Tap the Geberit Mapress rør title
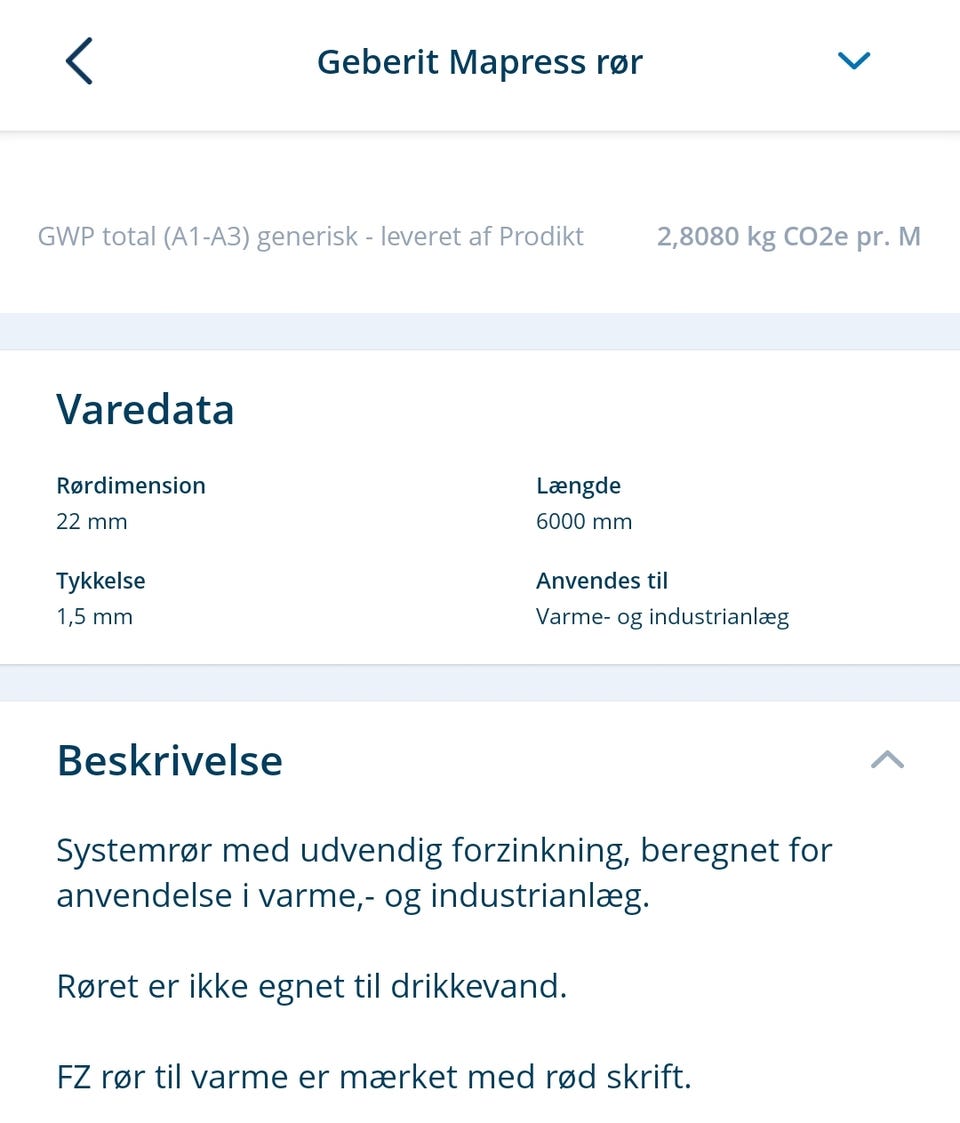The image size is (960, 1123). click(x=479, y=62)
